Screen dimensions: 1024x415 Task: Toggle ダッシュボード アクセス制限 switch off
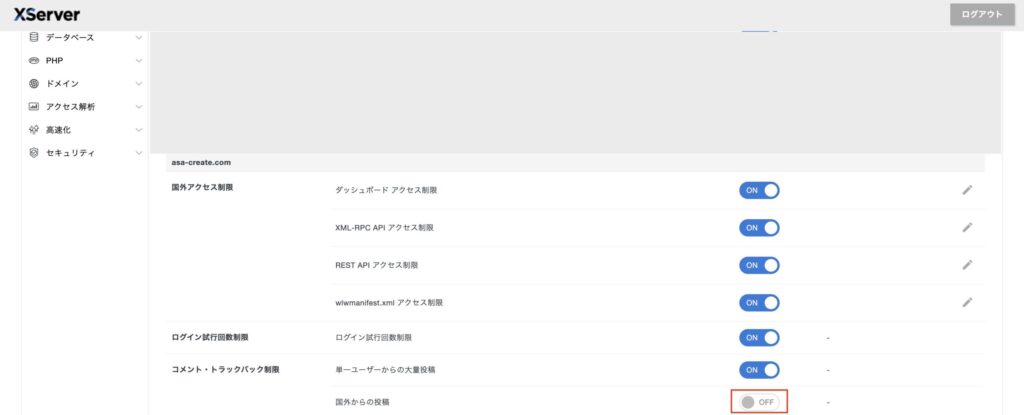(x=759, y=190)
